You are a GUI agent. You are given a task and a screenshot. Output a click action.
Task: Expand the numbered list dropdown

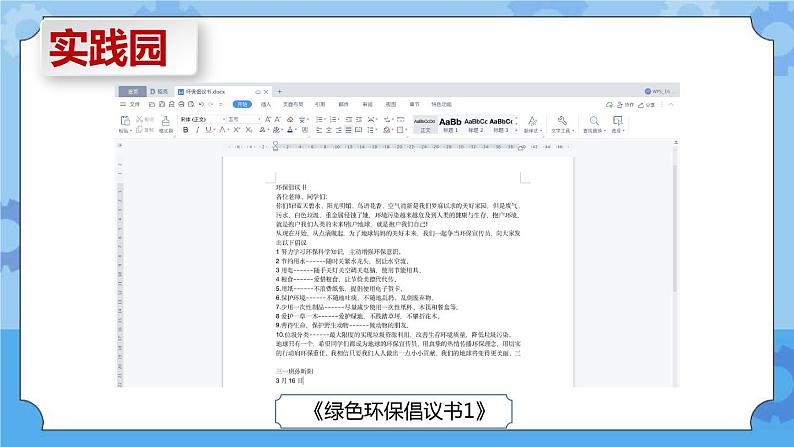(339, 119)
